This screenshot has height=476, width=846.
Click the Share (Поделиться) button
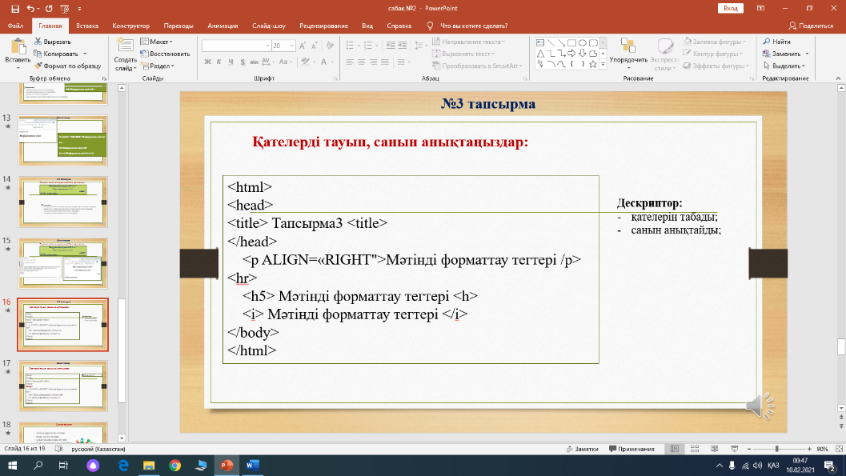(815, 26)
